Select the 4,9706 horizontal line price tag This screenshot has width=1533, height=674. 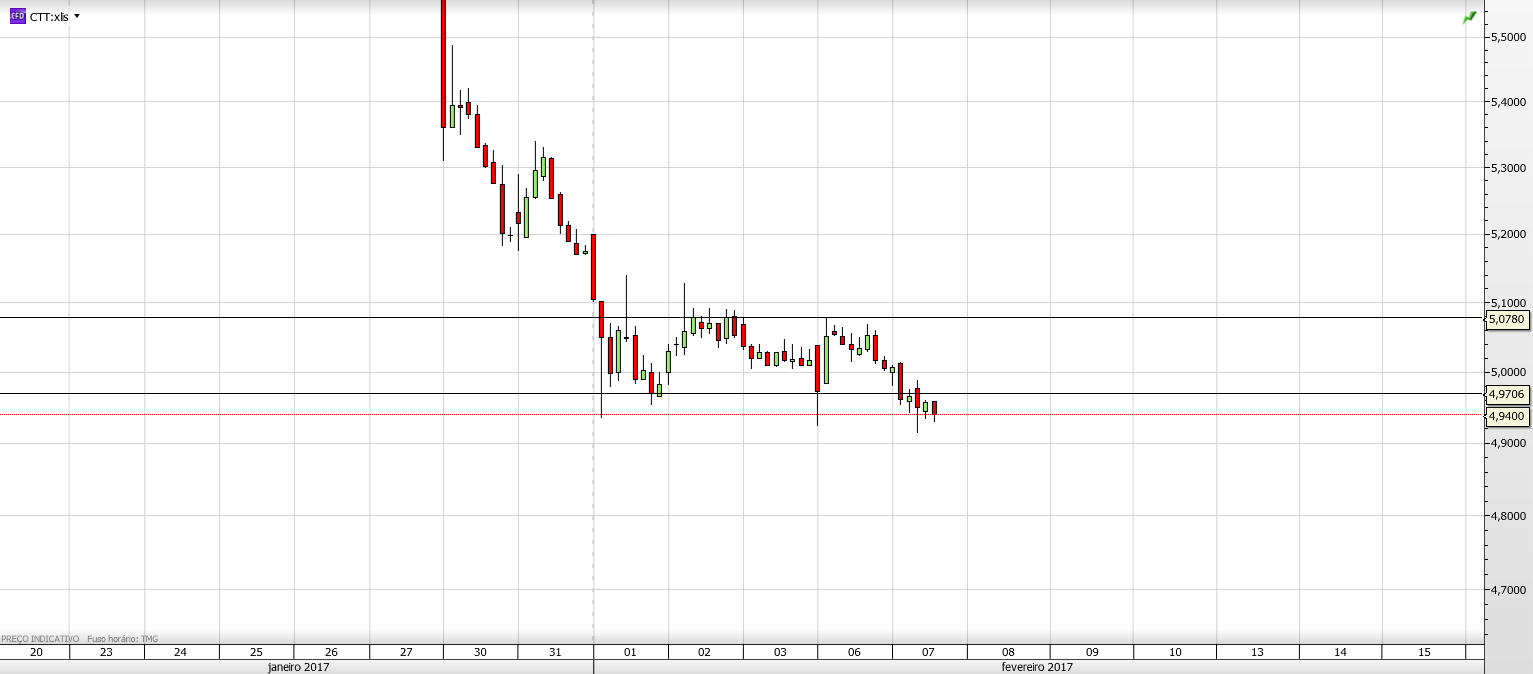(x=1507, y=395)
